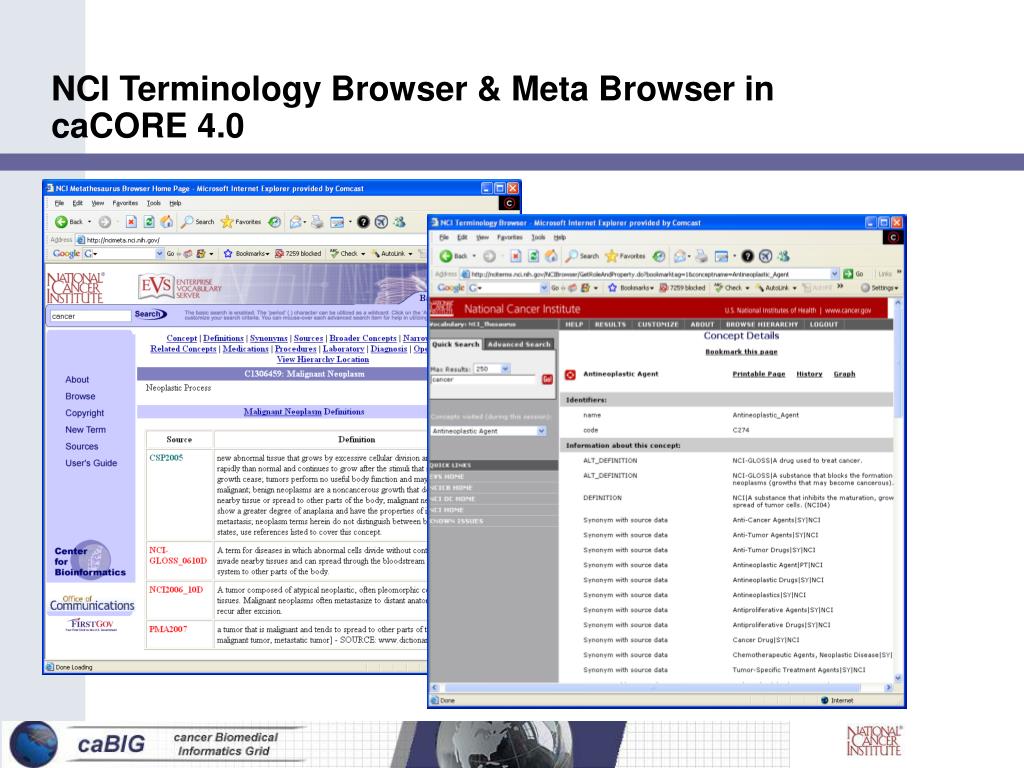1024x768 pixels.
Task: Open Tools menu in Metathesaurus Browser window
Action: pyautogui.click(x=153, y=203)
